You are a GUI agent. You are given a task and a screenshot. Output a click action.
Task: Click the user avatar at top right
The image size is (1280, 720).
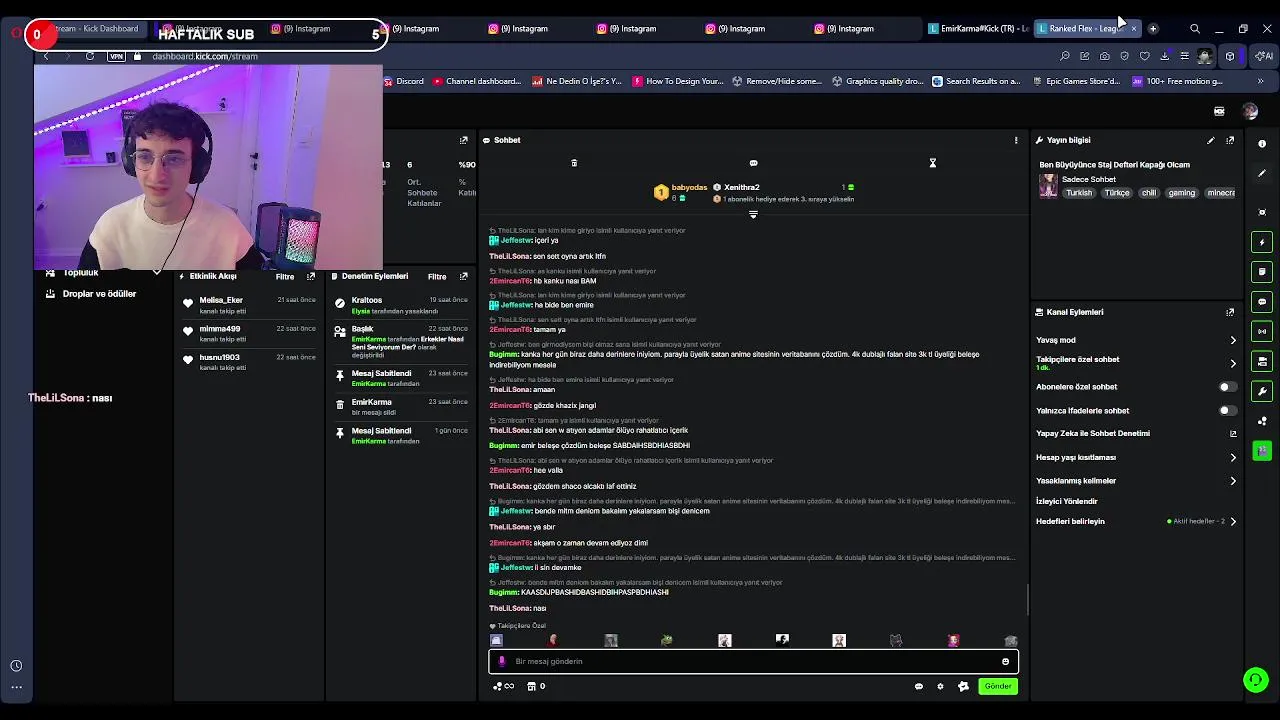click(1250, 111)
